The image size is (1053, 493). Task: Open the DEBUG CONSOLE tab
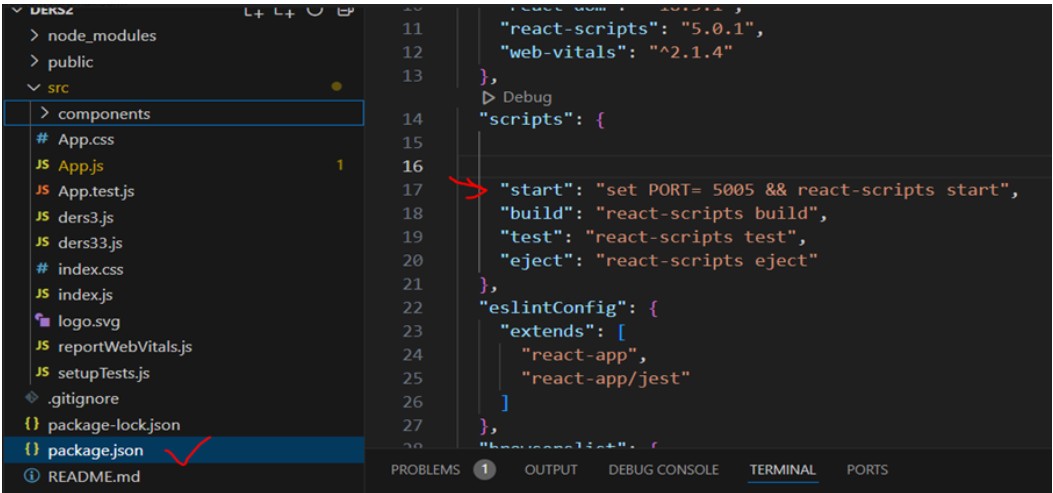[x=663, y=470]
